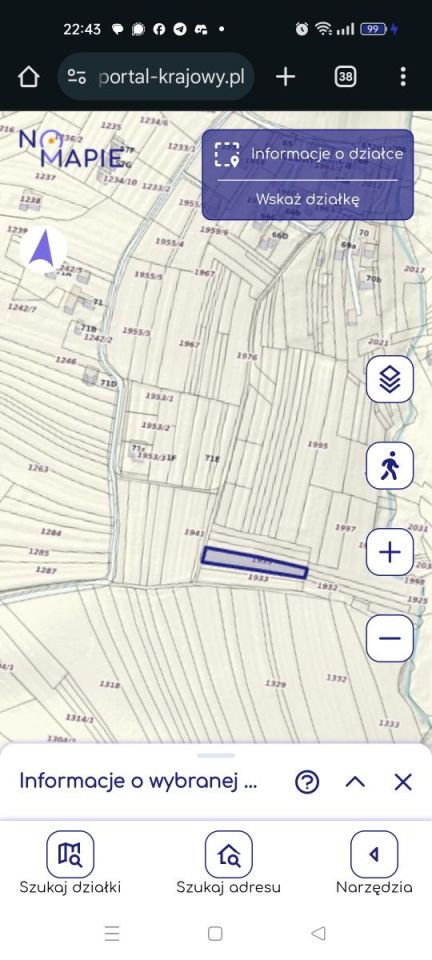Tap the Szukaj adresu icon
The image size is (432, 960).
tap(228, 854)
